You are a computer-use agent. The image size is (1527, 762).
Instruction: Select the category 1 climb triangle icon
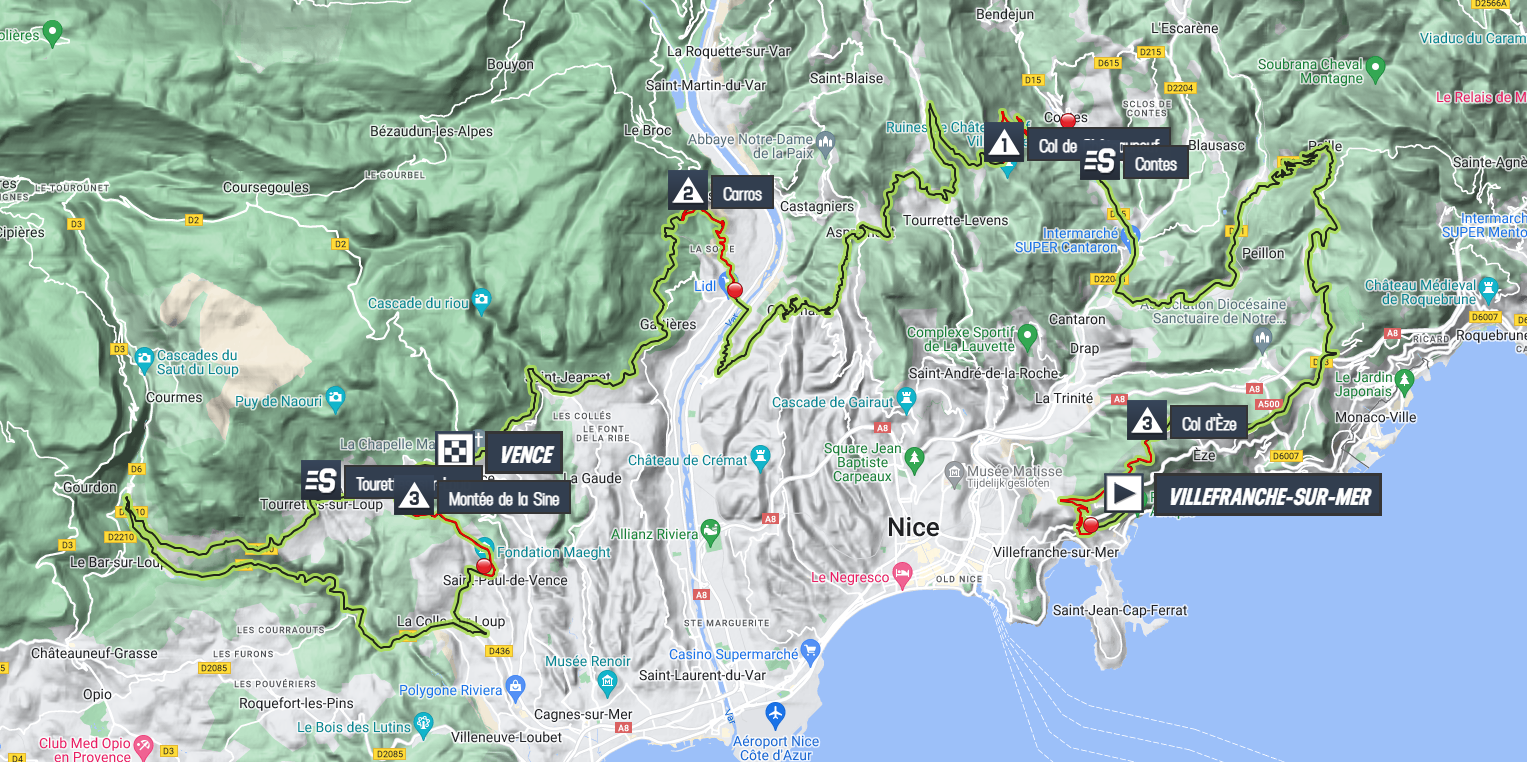[1003, 142]
